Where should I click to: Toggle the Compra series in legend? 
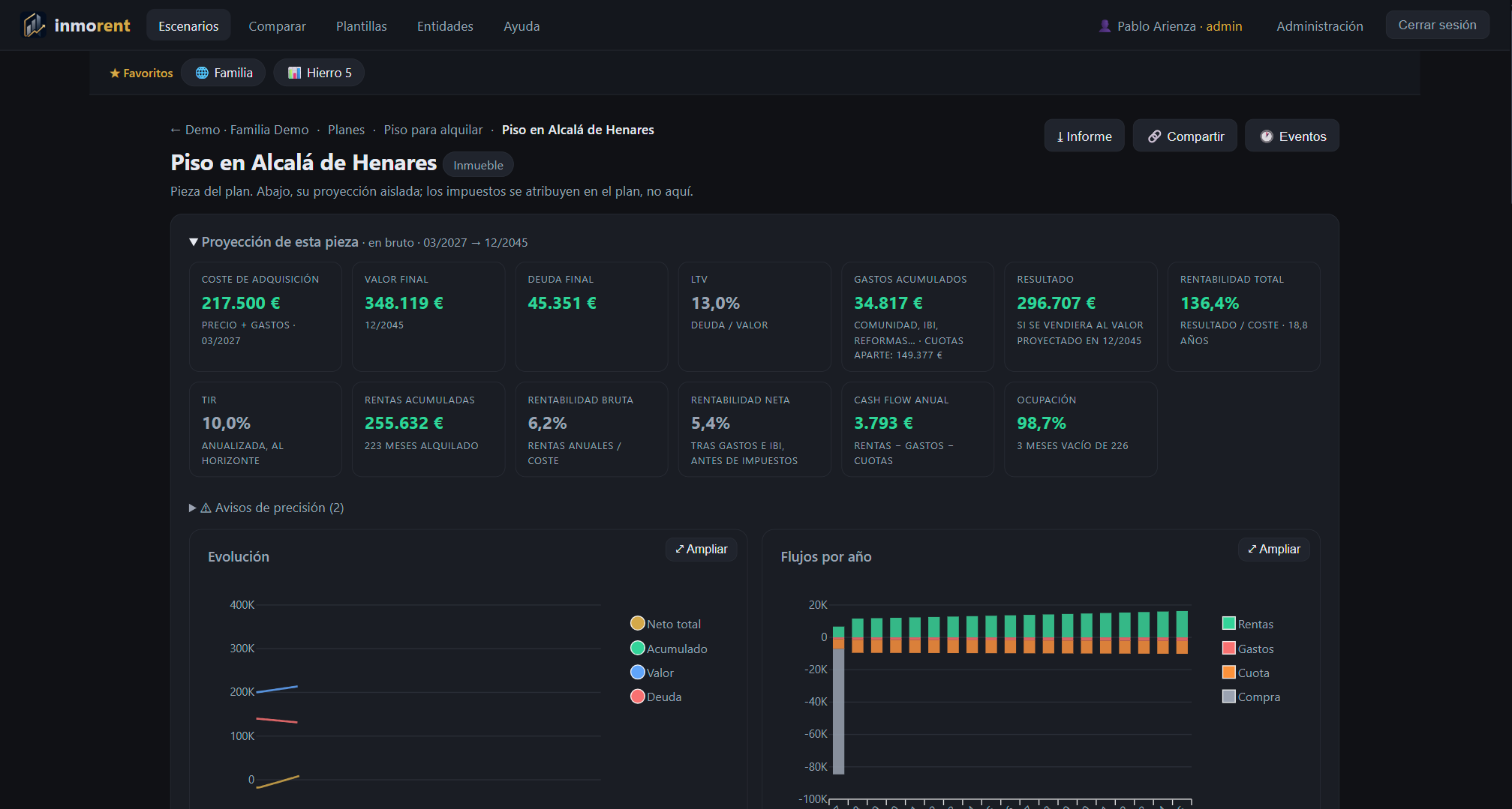(1251, 697)
